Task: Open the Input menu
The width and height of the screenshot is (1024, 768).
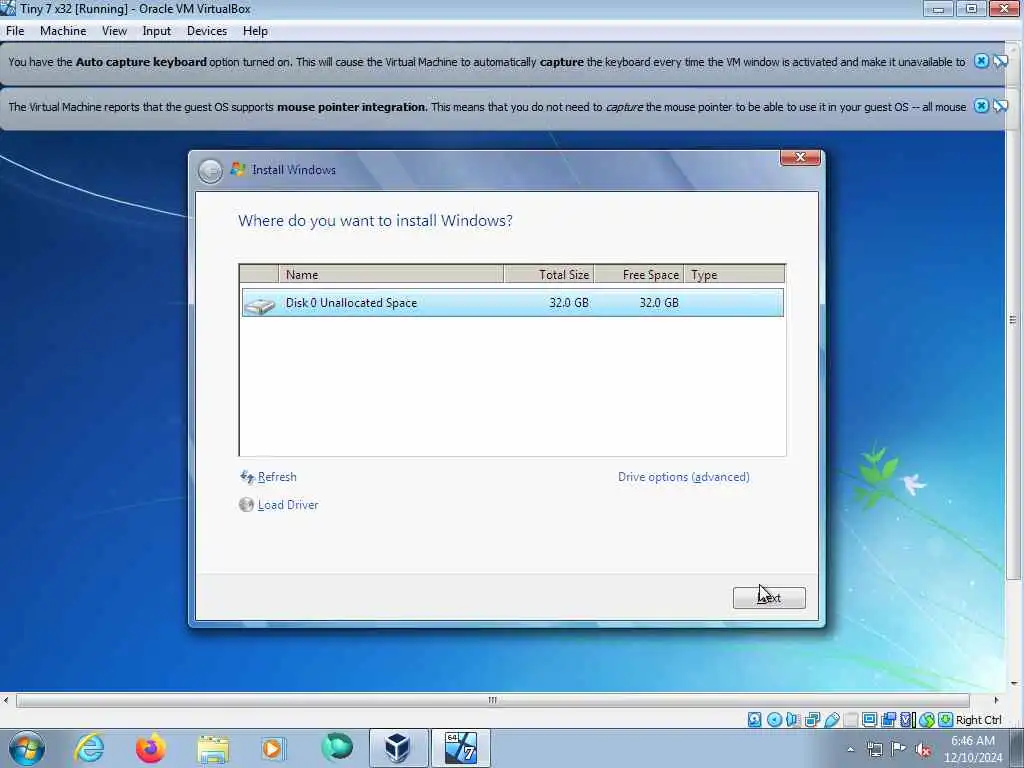Action: [x=157, y=31]
